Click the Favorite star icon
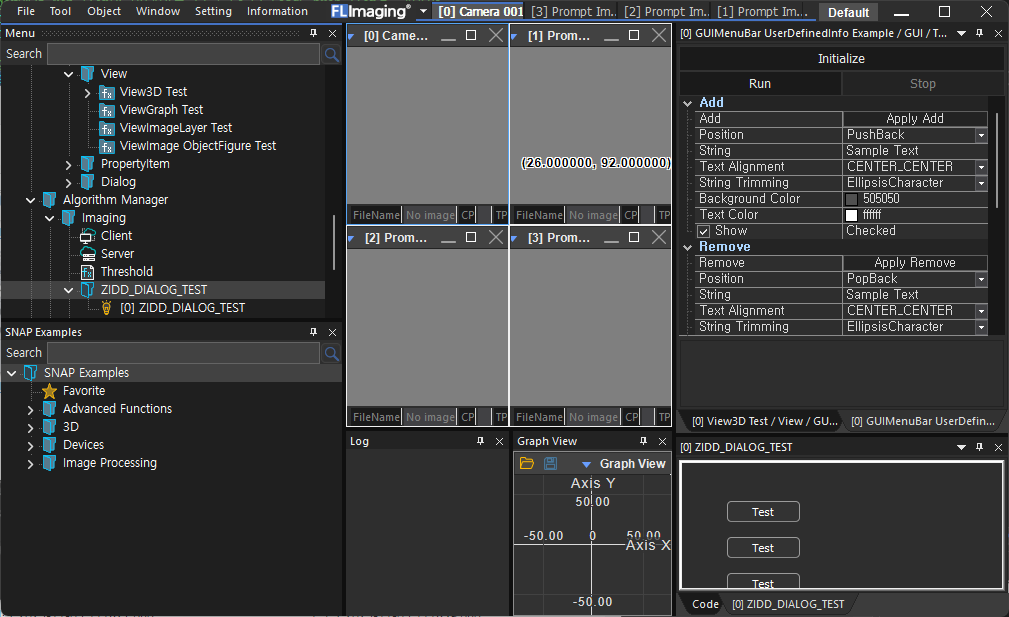 click(x=50, y=391)
